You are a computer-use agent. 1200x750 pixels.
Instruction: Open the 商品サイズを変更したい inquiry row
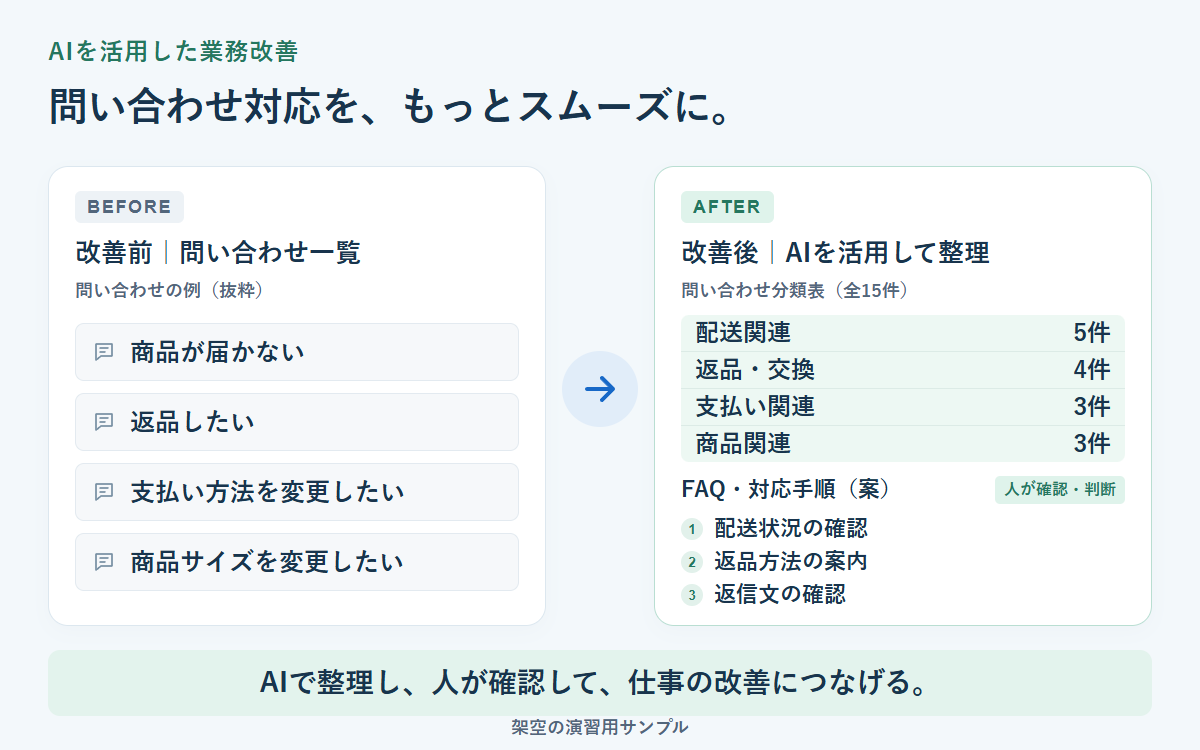point(297,562)
